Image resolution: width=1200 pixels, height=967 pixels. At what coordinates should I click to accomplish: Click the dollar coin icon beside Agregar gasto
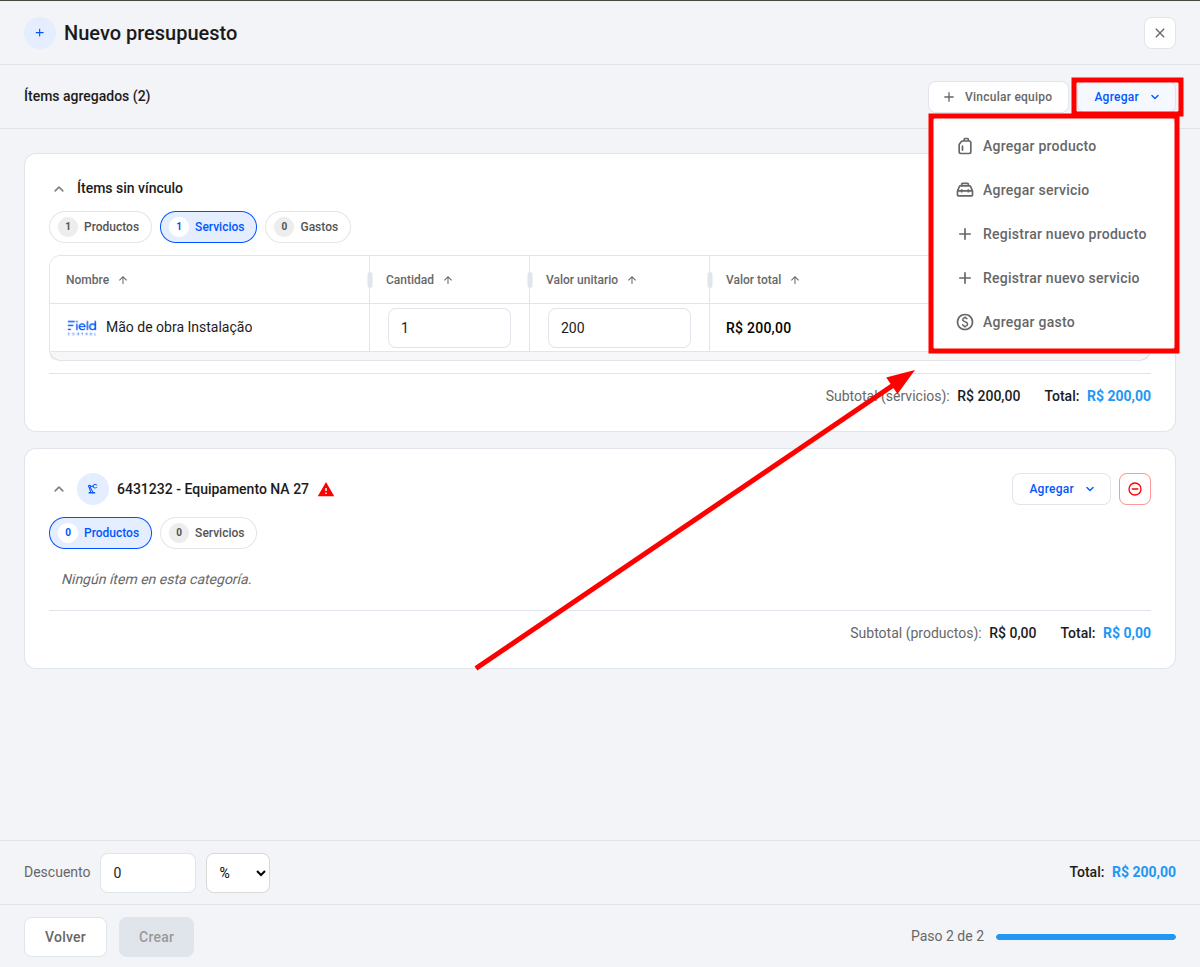click(965, 322)
